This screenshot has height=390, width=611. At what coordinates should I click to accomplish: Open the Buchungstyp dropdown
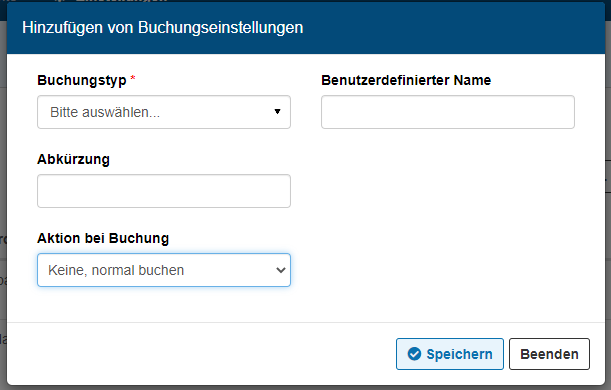[x=164, y=112]
